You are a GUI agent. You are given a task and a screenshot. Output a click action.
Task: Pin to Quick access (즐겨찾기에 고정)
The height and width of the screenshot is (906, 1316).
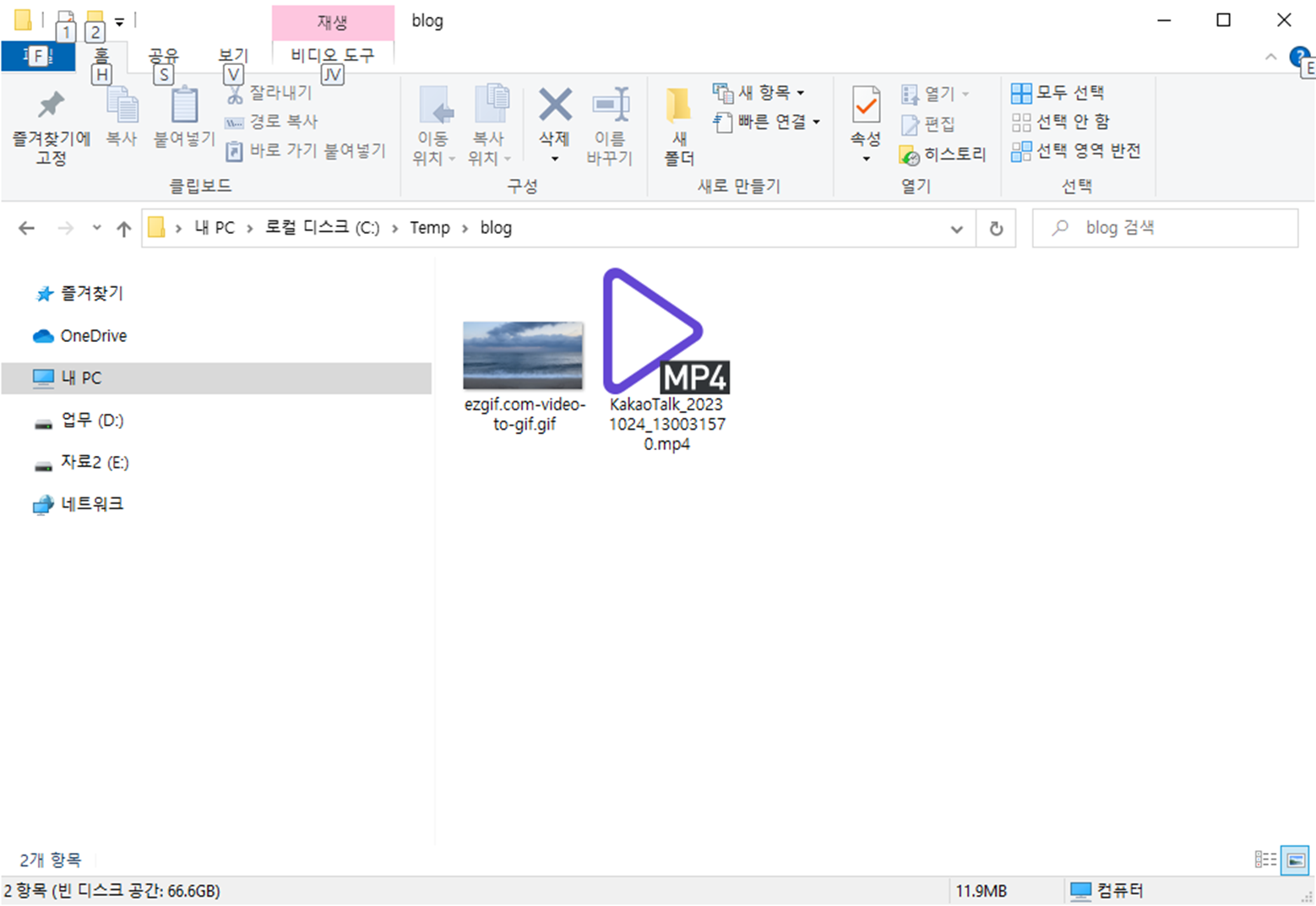click(51, 128)
